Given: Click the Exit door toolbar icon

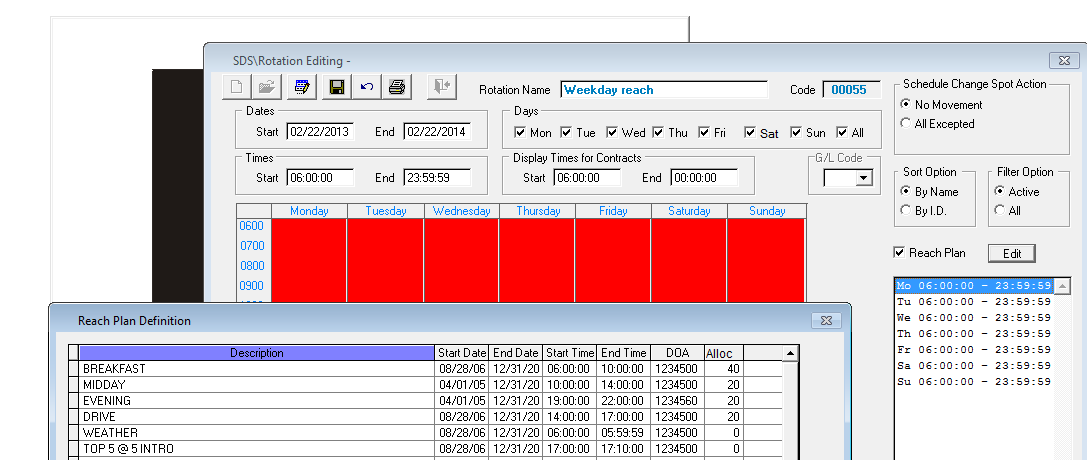Looking at the screenshot, I should [x=440, y=88].
